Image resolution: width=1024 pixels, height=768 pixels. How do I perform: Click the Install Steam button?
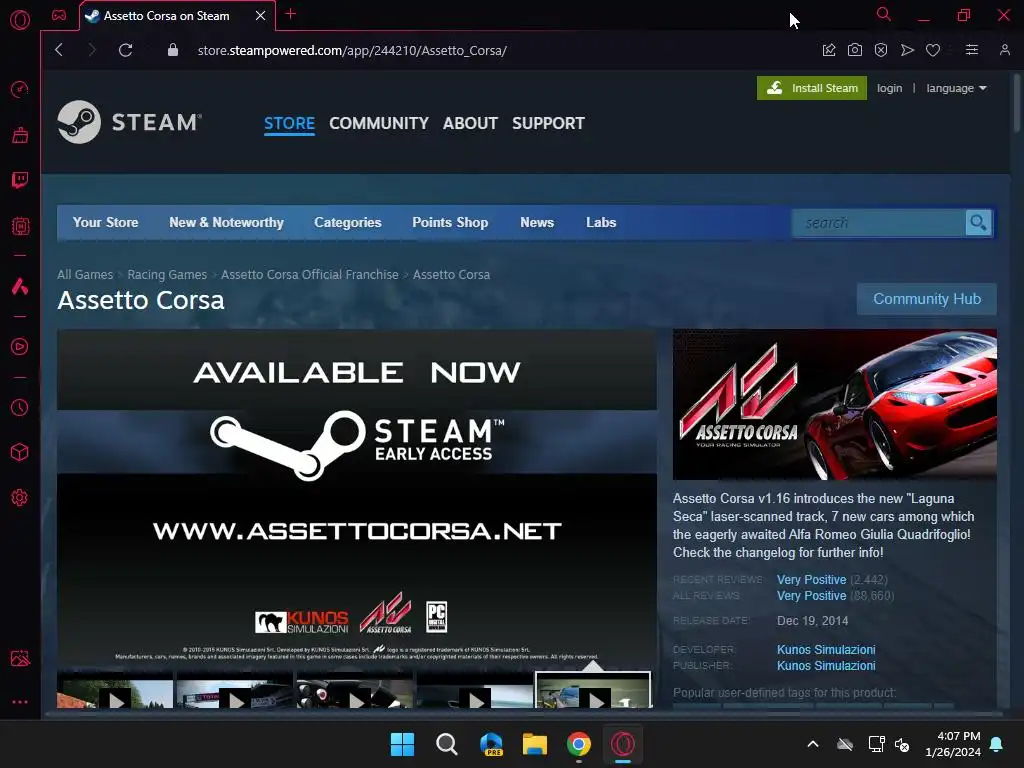pyautogui.click(x=812, y=88)
